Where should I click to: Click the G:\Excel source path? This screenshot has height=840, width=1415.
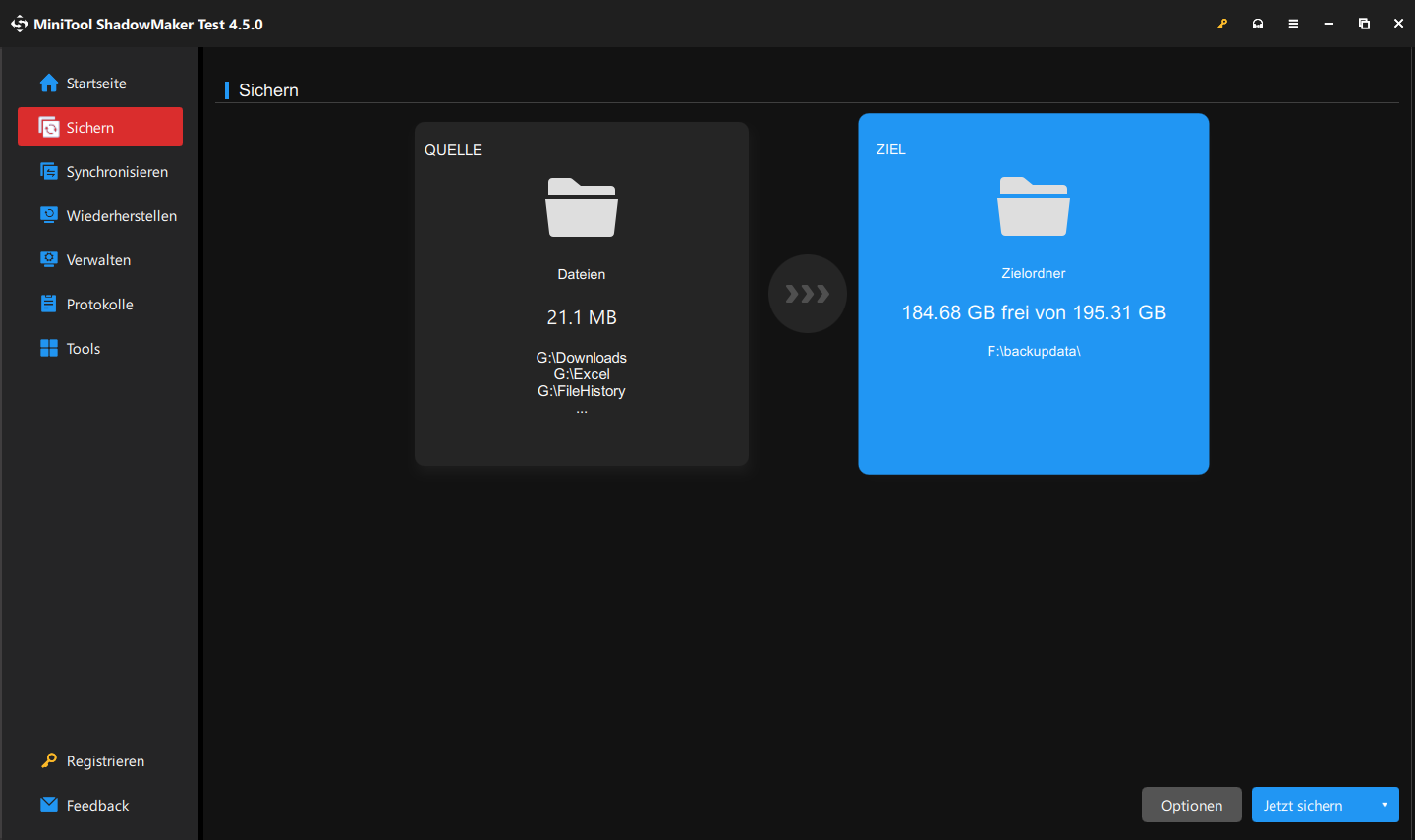pos(582,374)
